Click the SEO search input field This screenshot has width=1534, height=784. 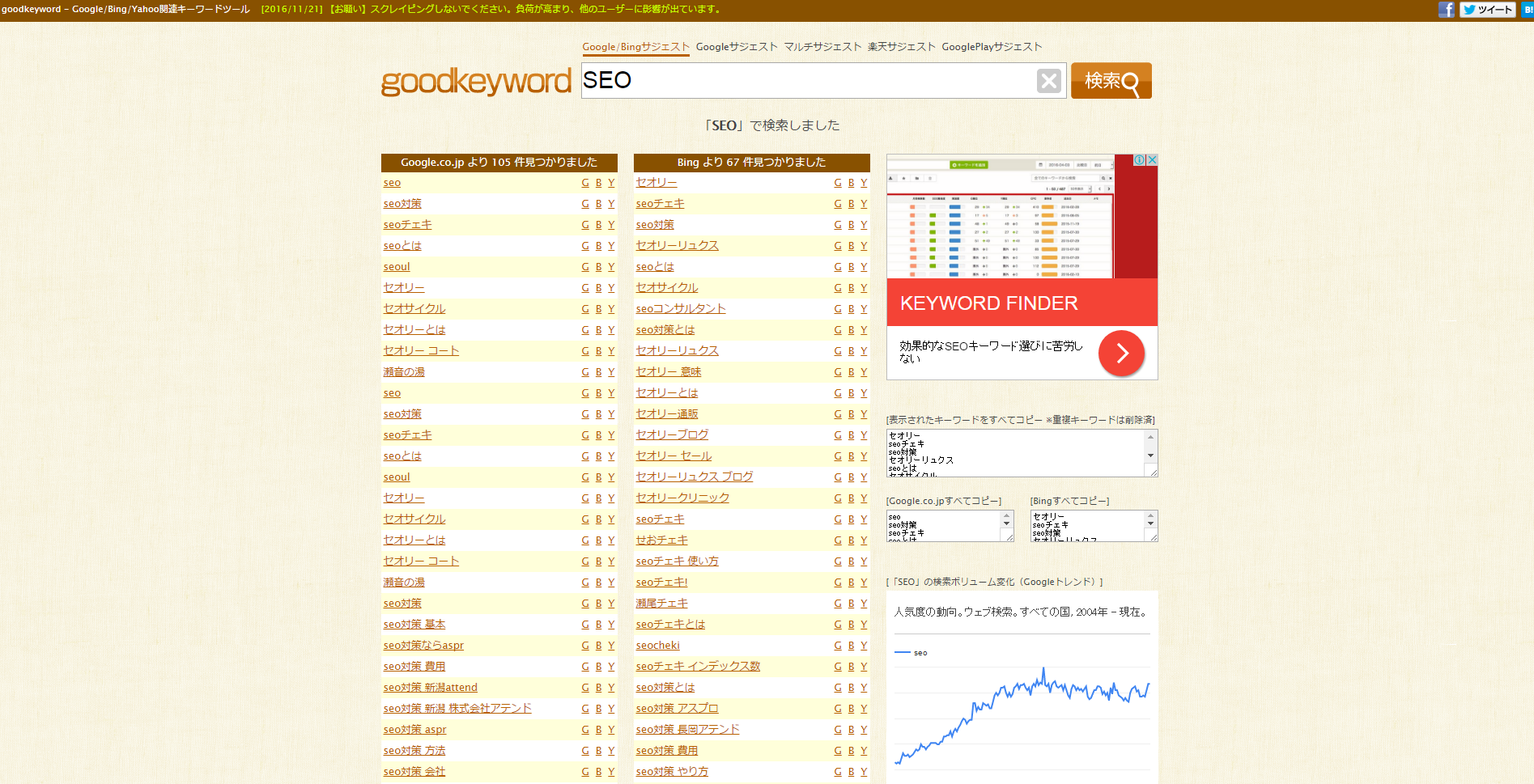[805, 81]
